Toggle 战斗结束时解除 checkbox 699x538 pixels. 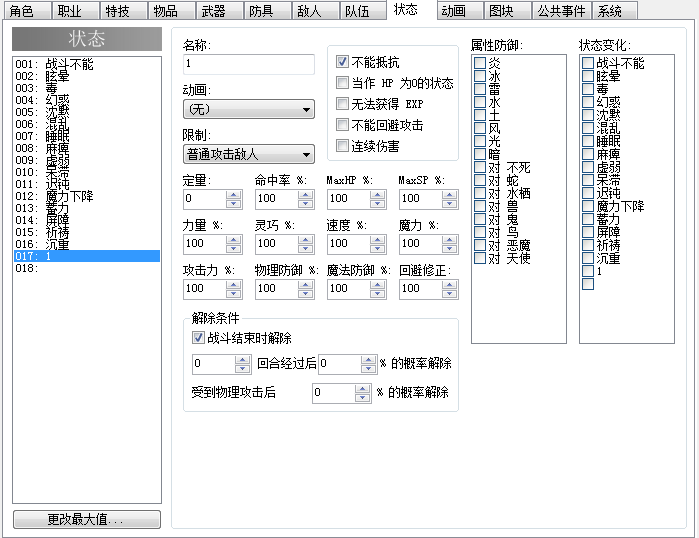pos(198,338)
